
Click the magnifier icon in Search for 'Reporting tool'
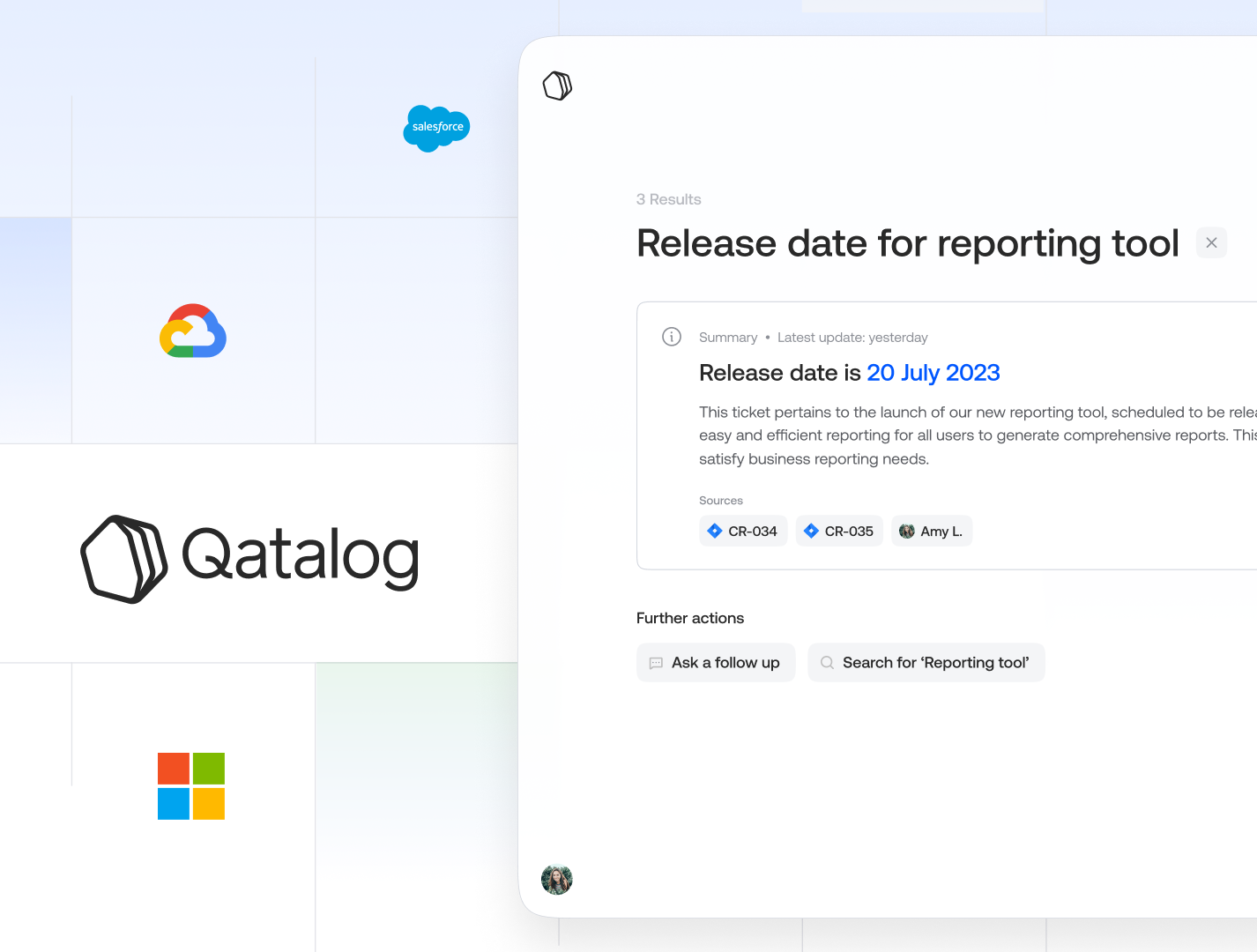[827, 662]
